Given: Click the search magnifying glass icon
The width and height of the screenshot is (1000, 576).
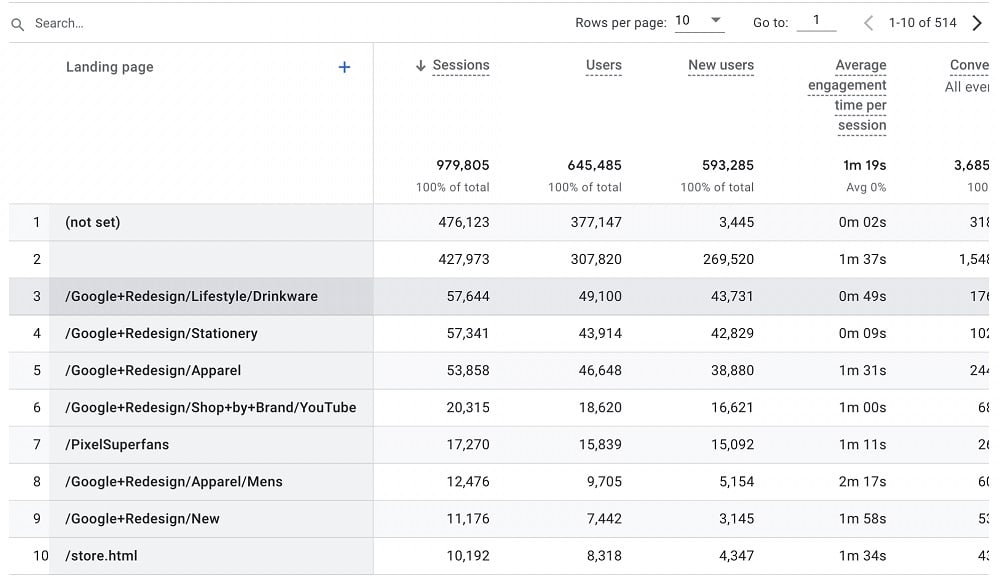Looking at the screenshot, I should (x=16, y=23).
